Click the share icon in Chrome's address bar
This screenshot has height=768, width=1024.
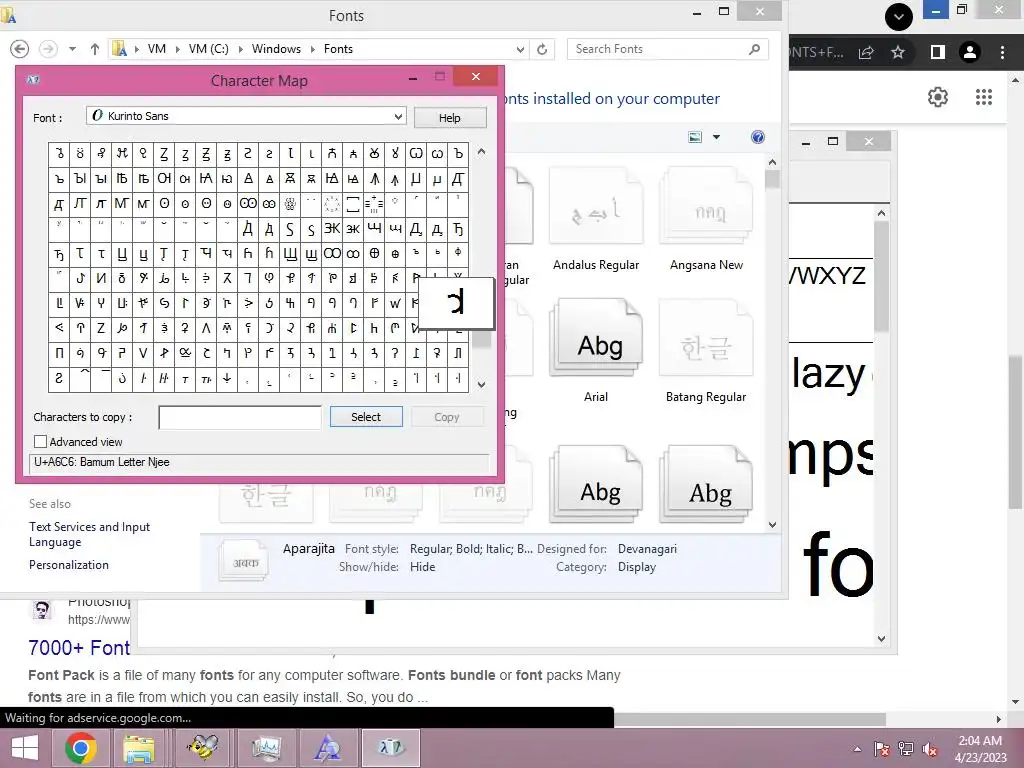point(867,52)
